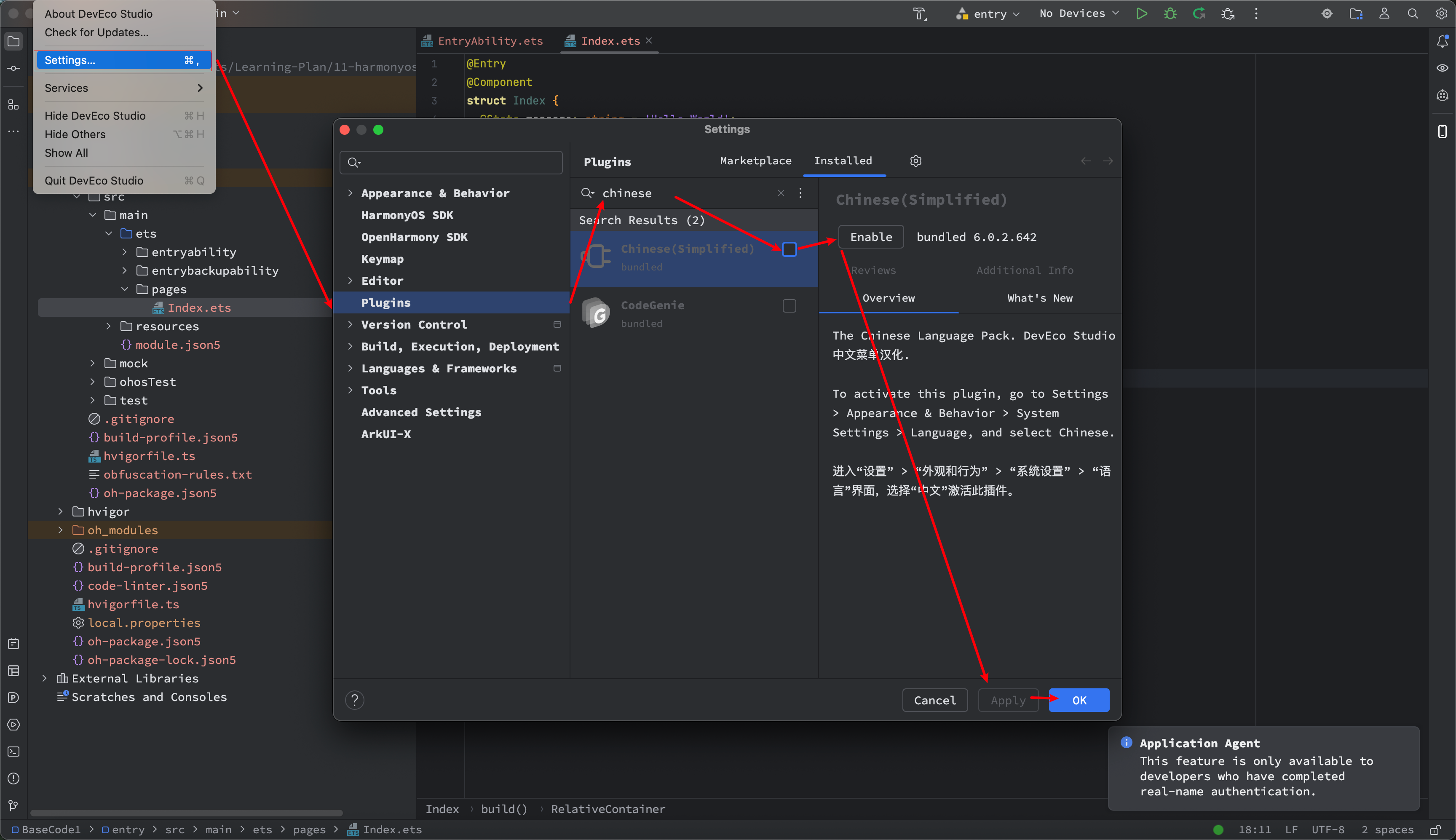Open the Git branch icon at sidebar bottom

point(13,805)
